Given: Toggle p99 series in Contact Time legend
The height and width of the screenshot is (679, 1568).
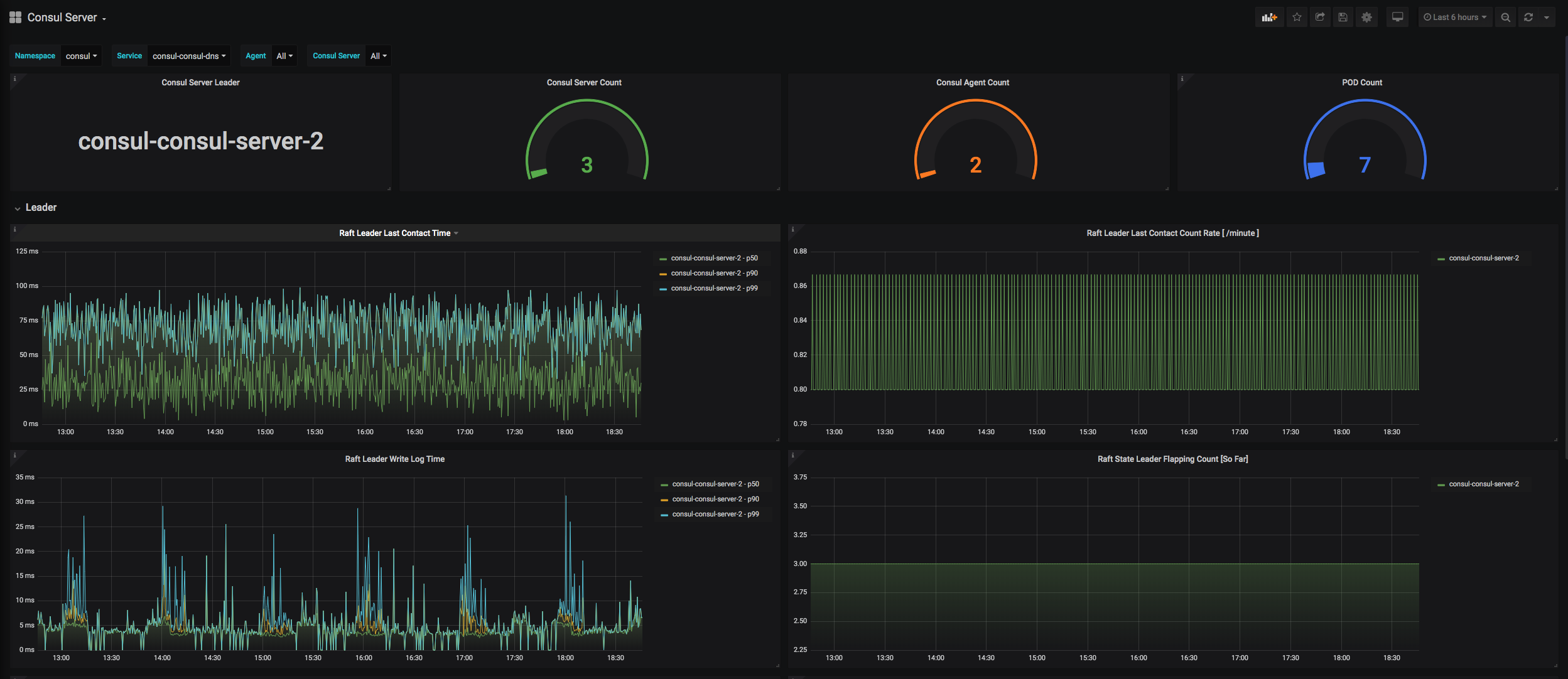Looking at the screenshot, I should click(714, 288).
